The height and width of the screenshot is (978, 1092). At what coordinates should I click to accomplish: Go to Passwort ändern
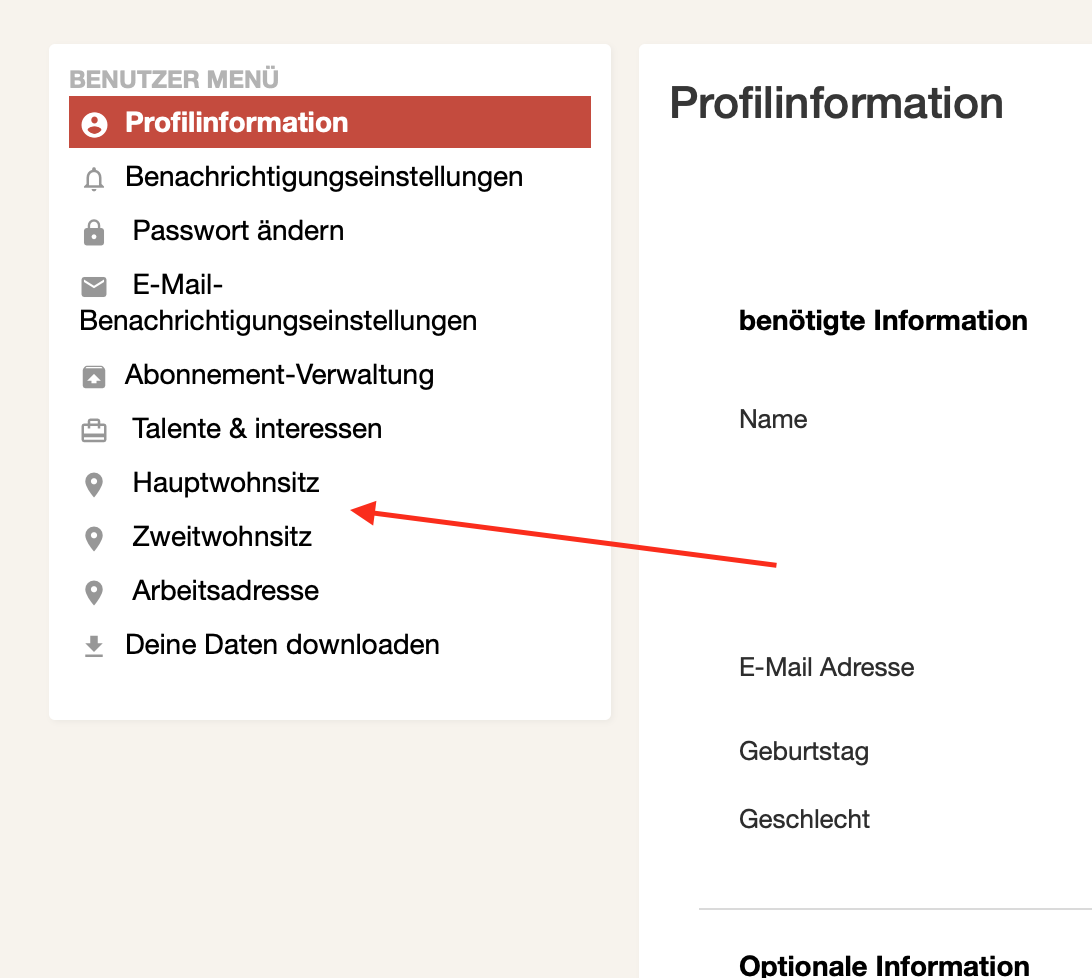point(238,231)
